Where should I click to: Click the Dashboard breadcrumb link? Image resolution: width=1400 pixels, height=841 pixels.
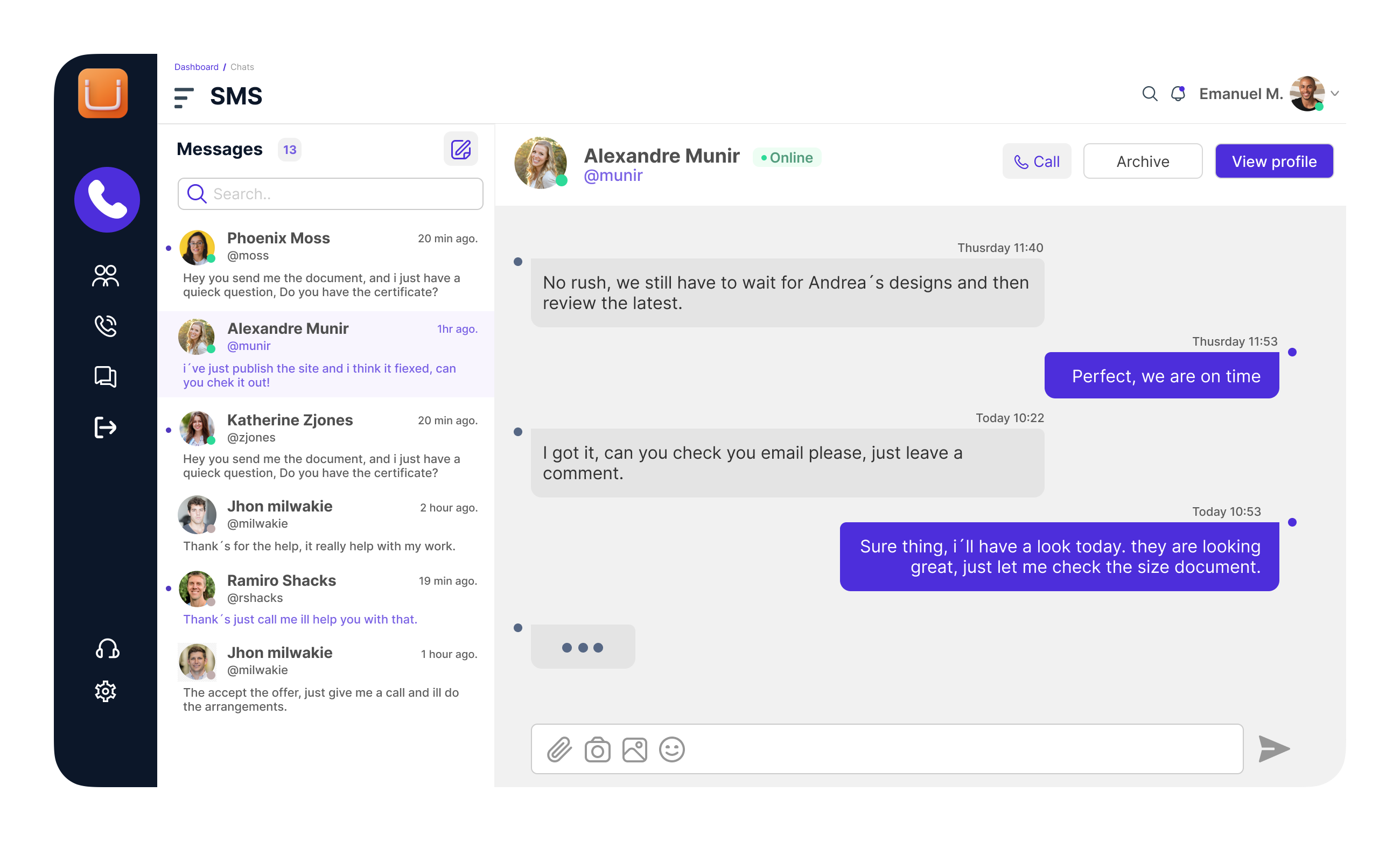pyautogui.click(x=196, y=67)
